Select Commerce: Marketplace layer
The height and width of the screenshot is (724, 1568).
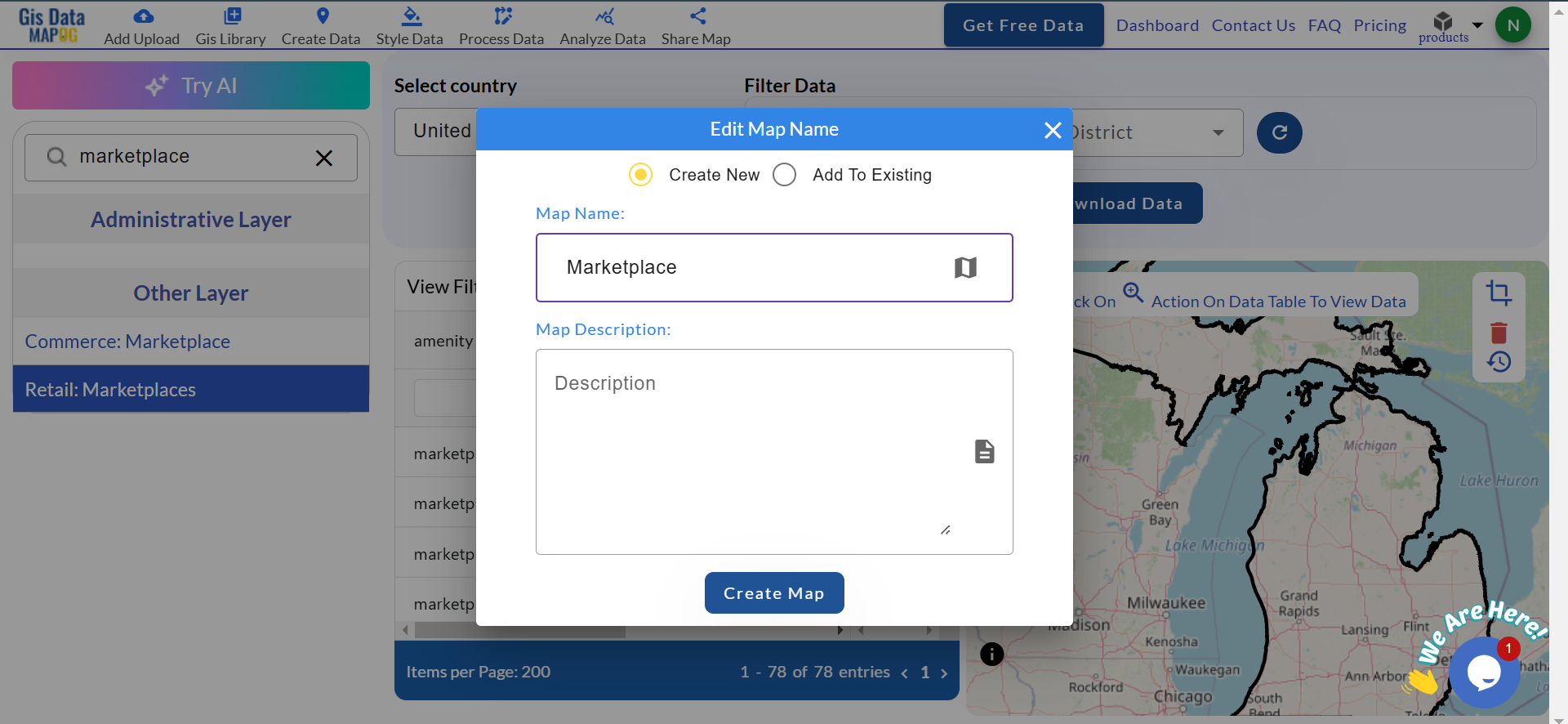click(x=191, y=342)
